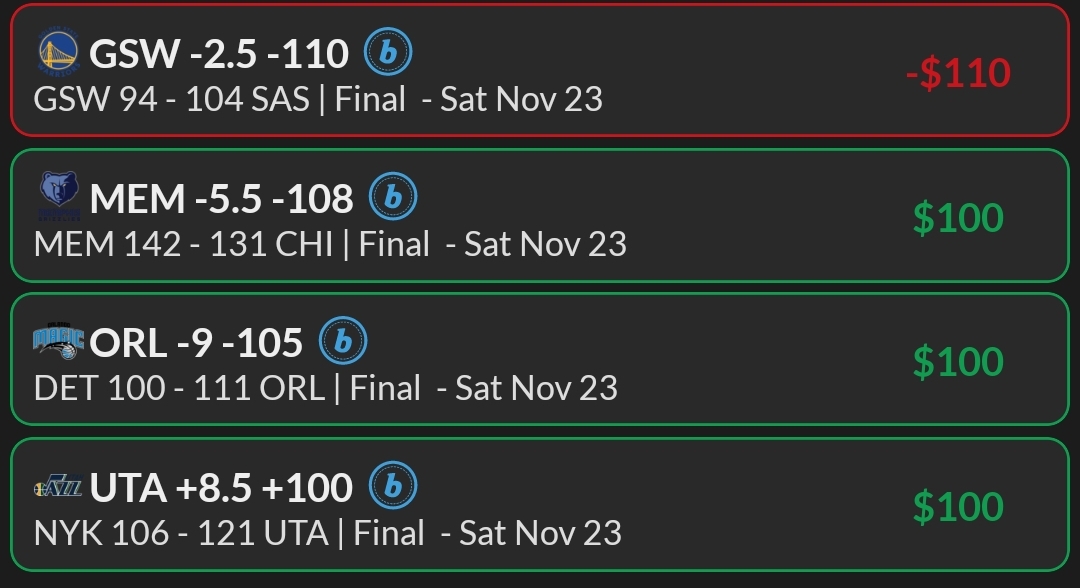Open the NYK 106 - 121 UTA final score line
Screen dimensions: 1080x588
click(328, 533)
